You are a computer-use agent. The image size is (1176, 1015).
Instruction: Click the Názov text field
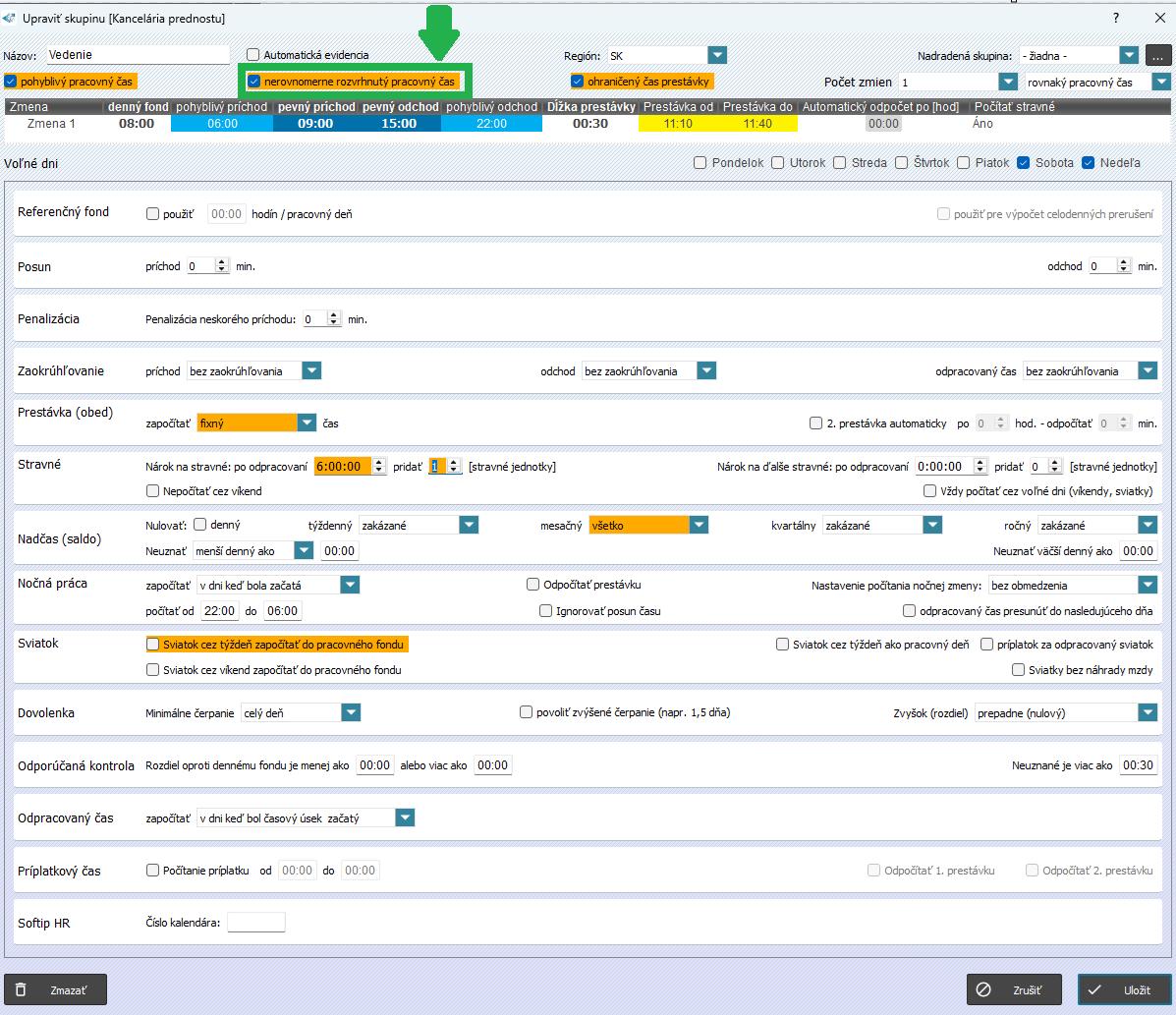click(136, 56)
